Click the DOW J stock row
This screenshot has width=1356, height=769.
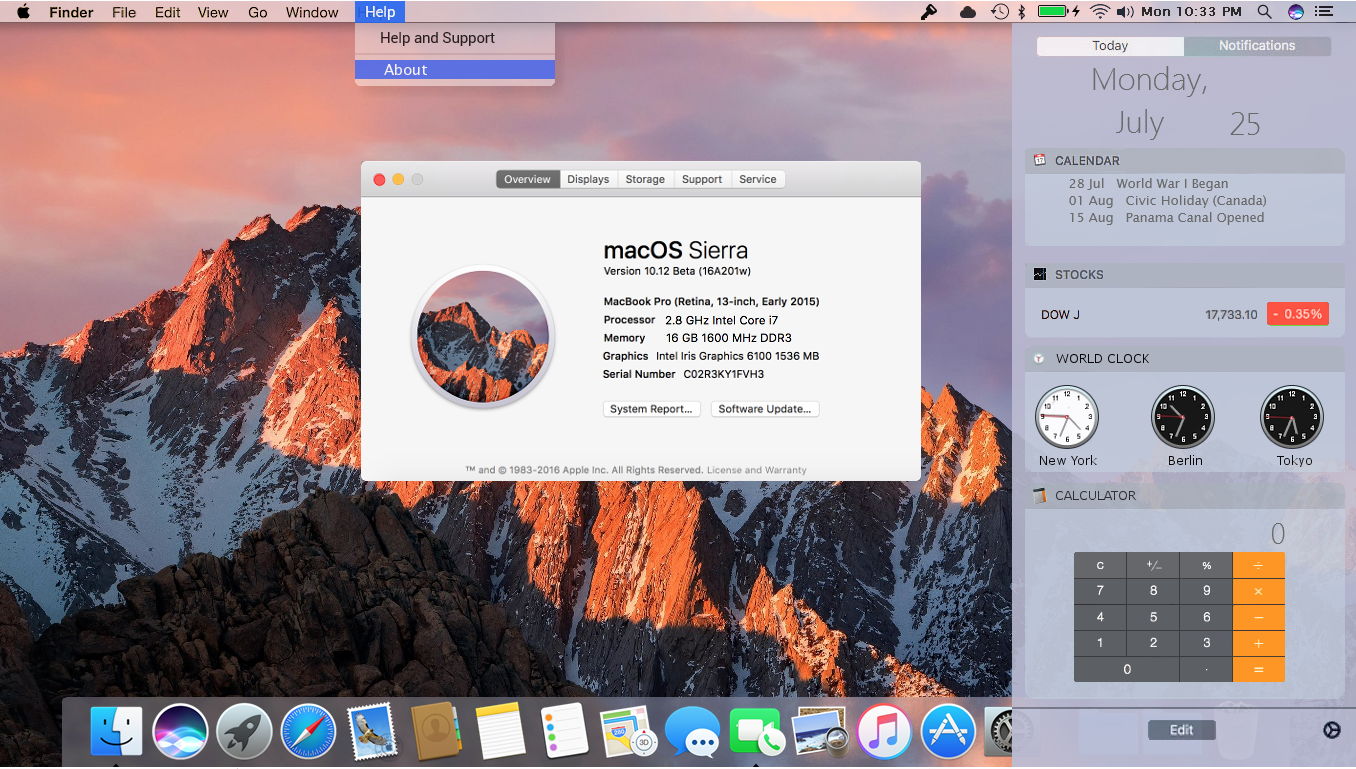1184,314
